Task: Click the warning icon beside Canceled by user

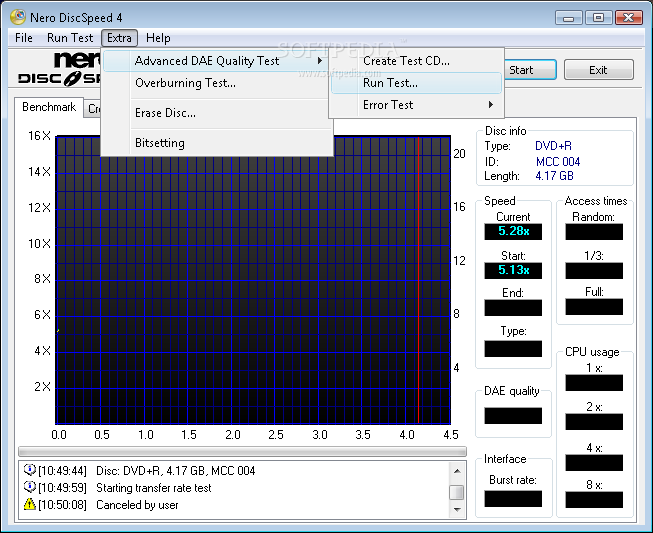Action: coord(30,504)
